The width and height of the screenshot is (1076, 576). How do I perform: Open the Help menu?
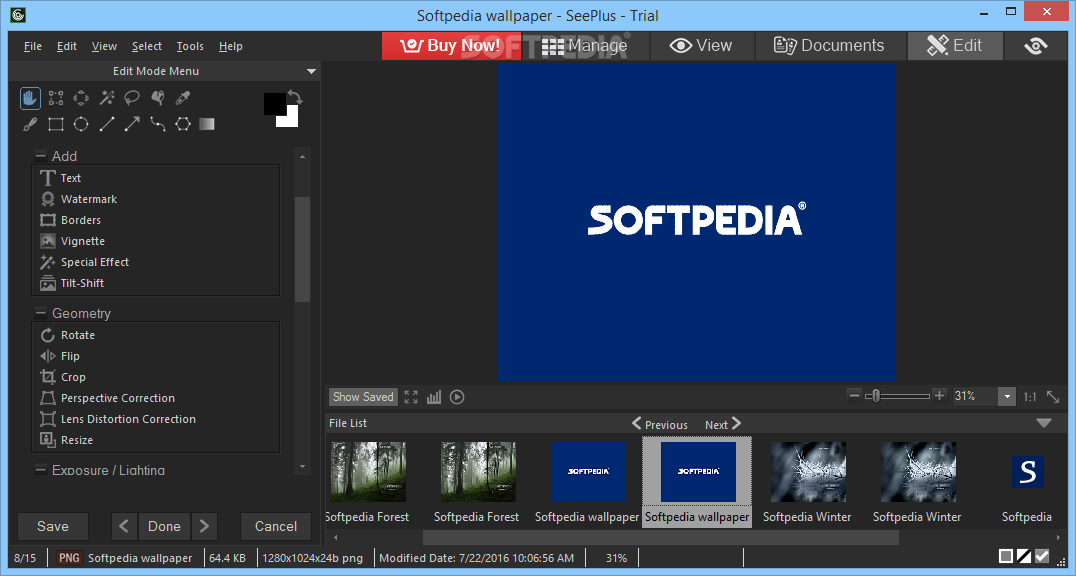(231, 46)
